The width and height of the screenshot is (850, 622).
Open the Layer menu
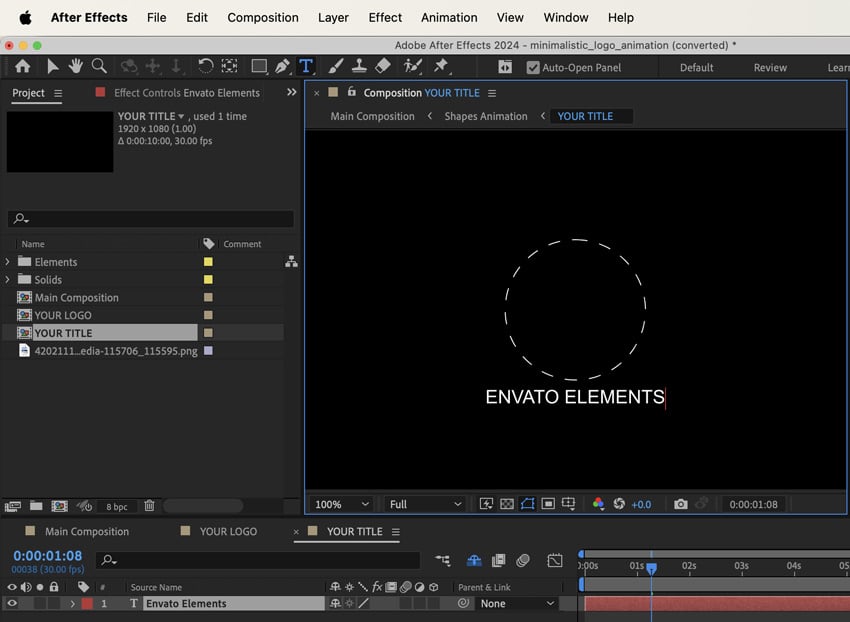pyautogui.click(x=333, y=17)
